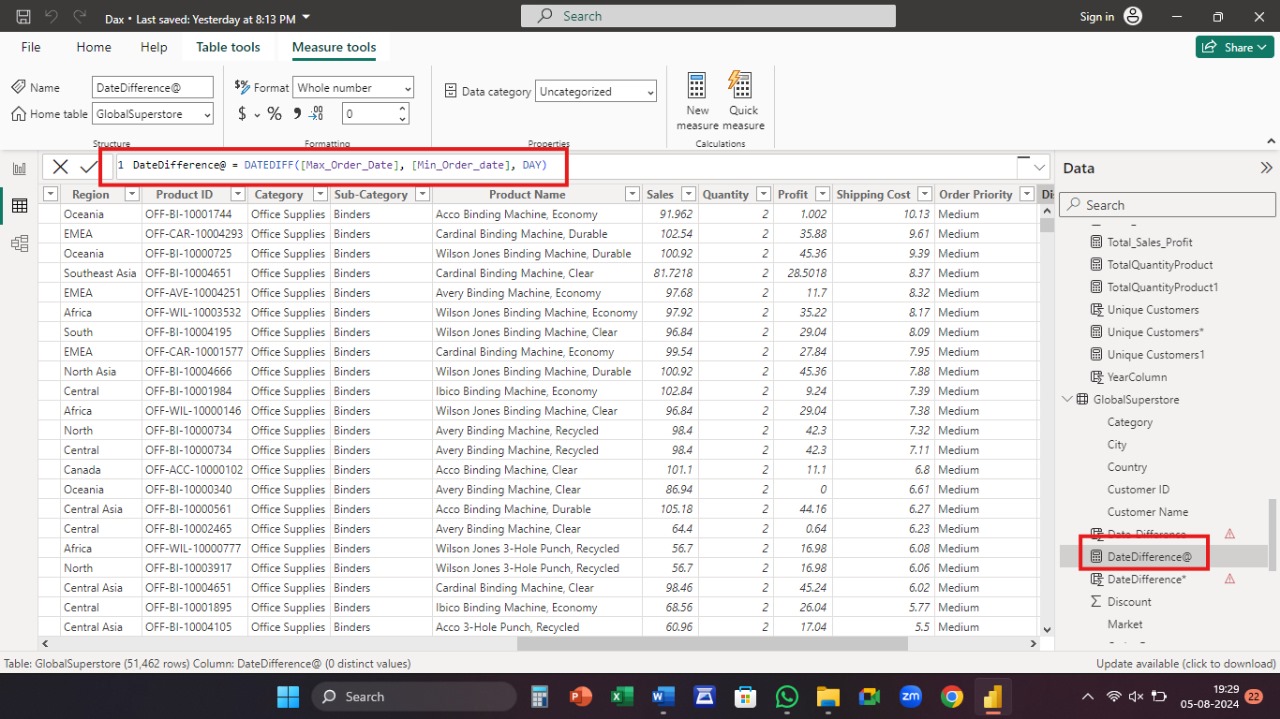Open the Home table GlobalSuperstore dropdown
This screenshot has height=719, width=1280.
pyautogui.click(x=153, y=114)
